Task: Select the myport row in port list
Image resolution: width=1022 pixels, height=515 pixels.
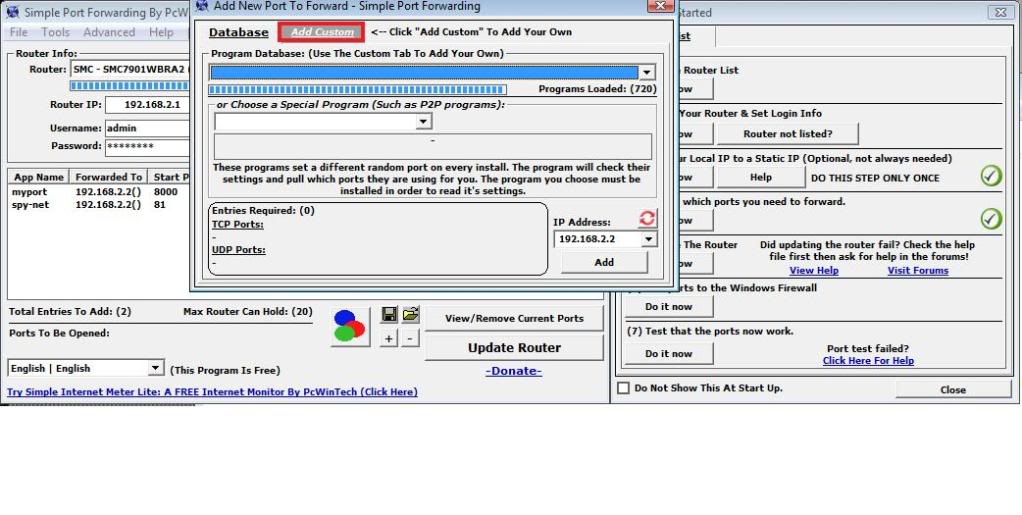Action: point(100,192)
